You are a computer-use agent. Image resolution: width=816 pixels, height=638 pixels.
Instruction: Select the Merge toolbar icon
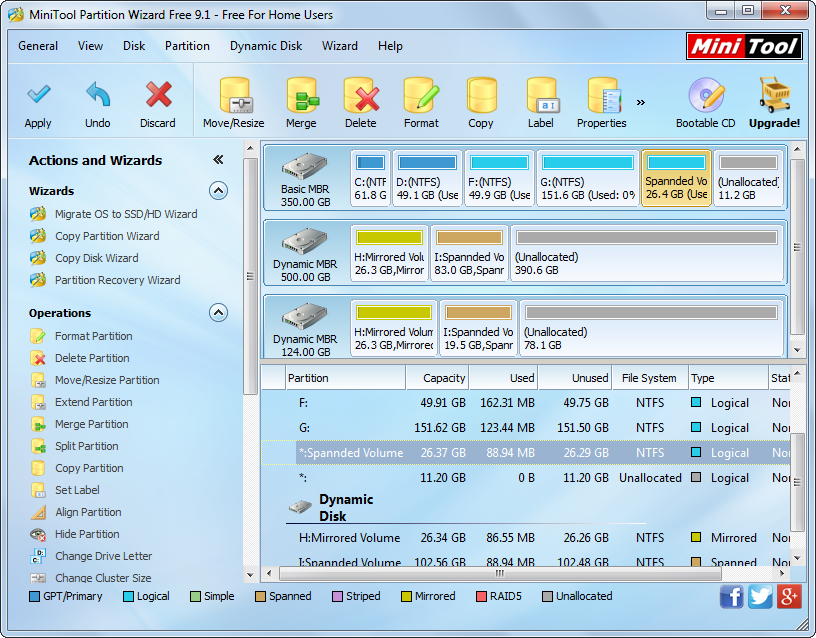pyautogui.click(x=301, y=95)
